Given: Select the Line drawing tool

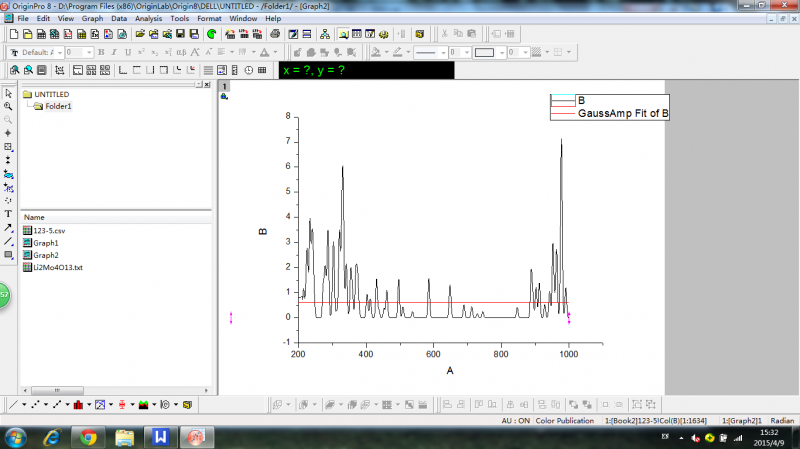Looking at the screenshot, I should click(x=8, y=241).
